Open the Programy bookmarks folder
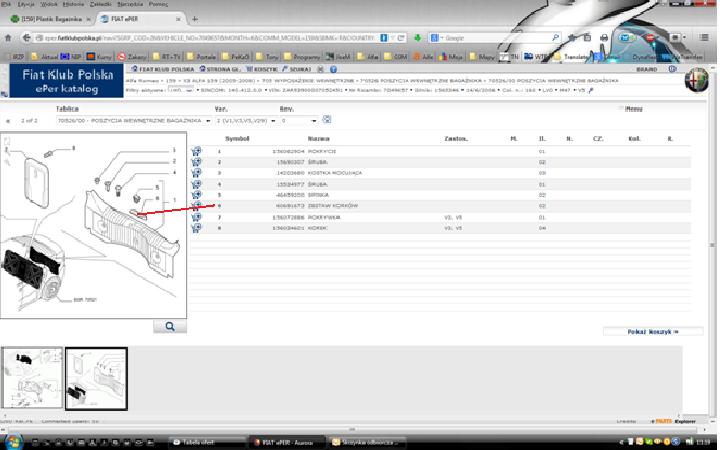Viewport: 720px width, 450px height. 303,56
